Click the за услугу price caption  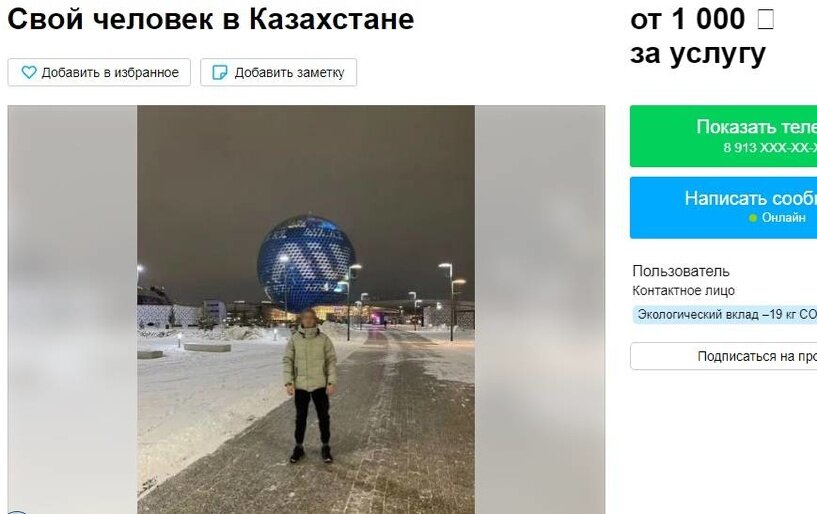click(698, 54)
